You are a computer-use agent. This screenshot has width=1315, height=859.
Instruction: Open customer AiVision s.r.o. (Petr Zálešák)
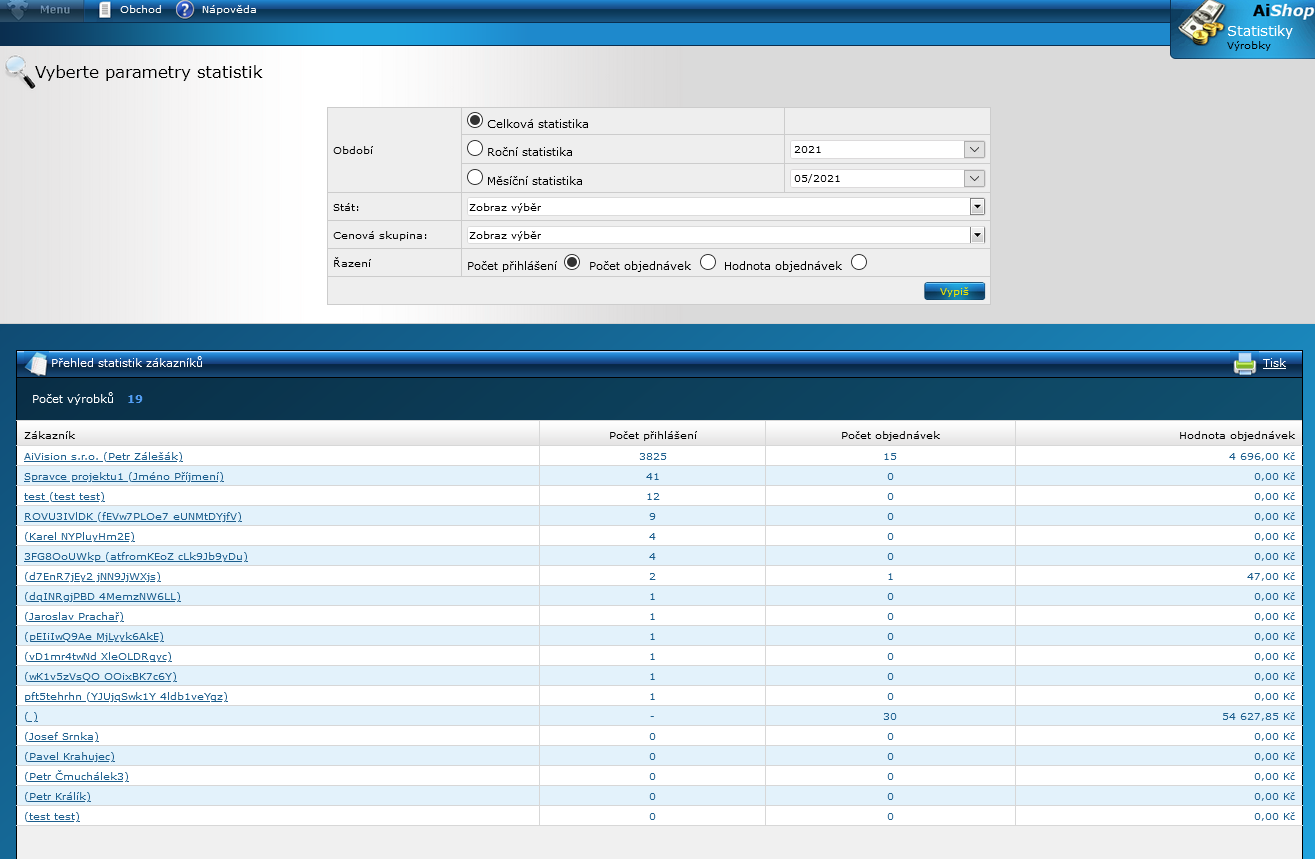click(103, 456)
